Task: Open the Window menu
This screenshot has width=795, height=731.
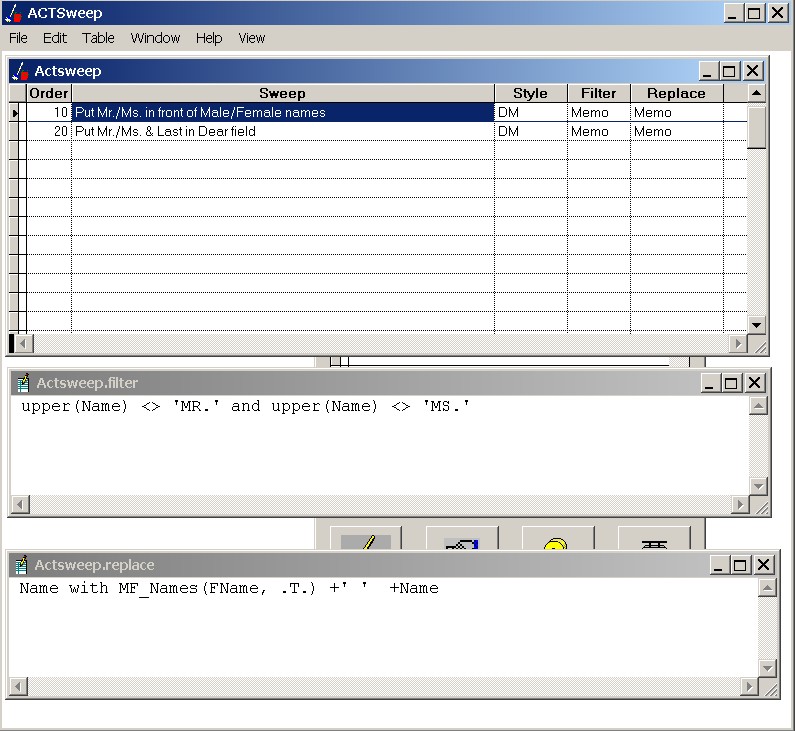Action: [155, 38]
